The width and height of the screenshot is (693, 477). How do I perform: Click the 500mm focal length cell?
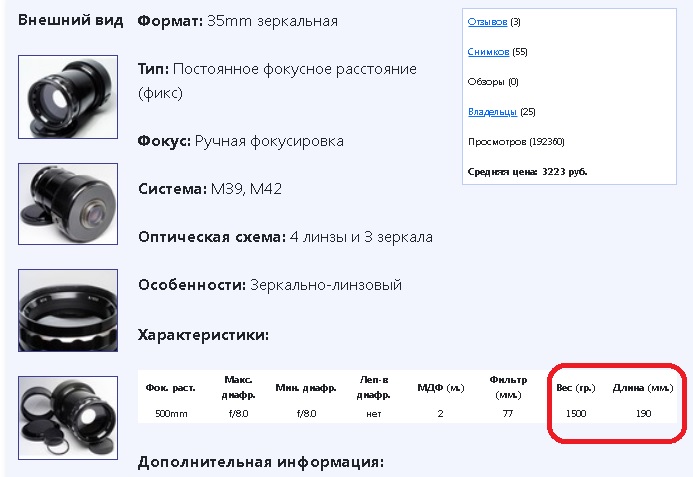171,414
